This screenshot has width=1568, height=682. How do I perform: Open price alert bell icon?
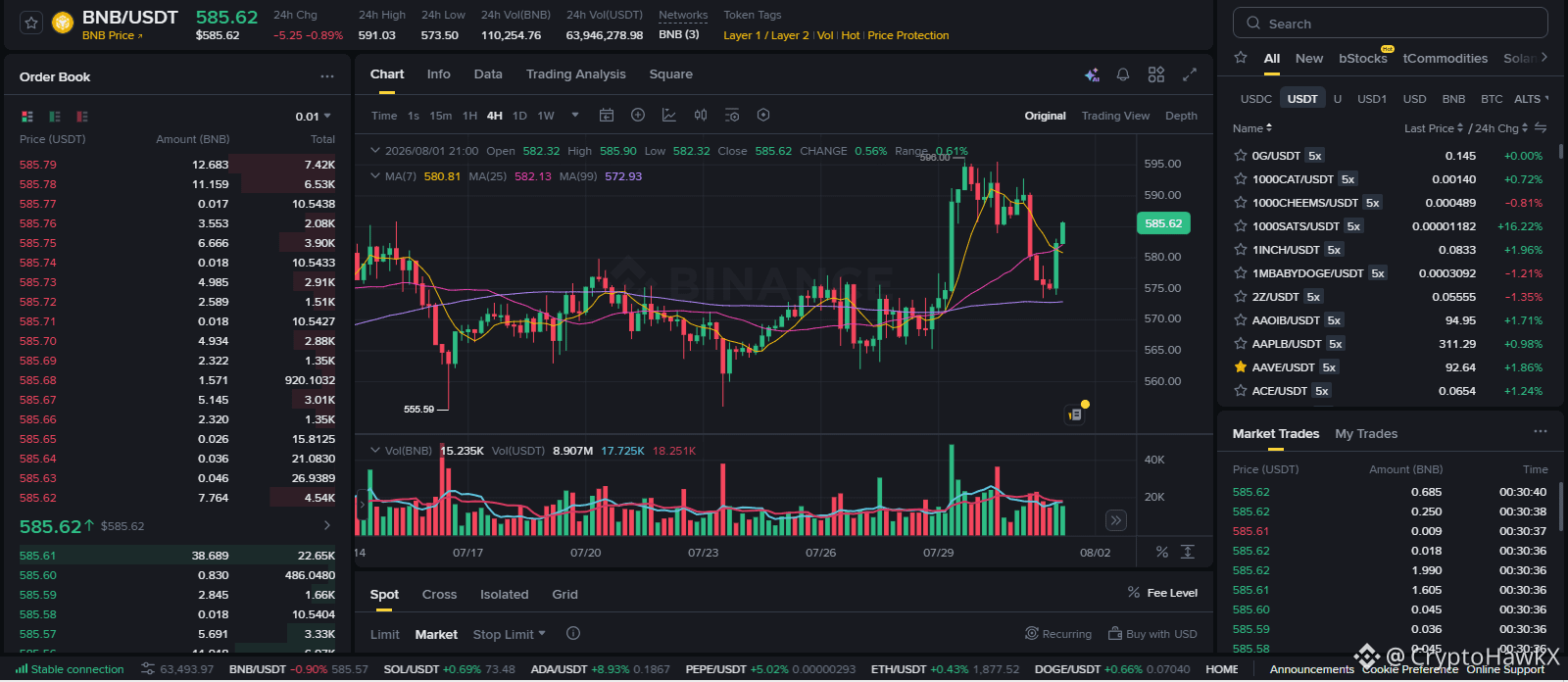[x=1123, y=74]
